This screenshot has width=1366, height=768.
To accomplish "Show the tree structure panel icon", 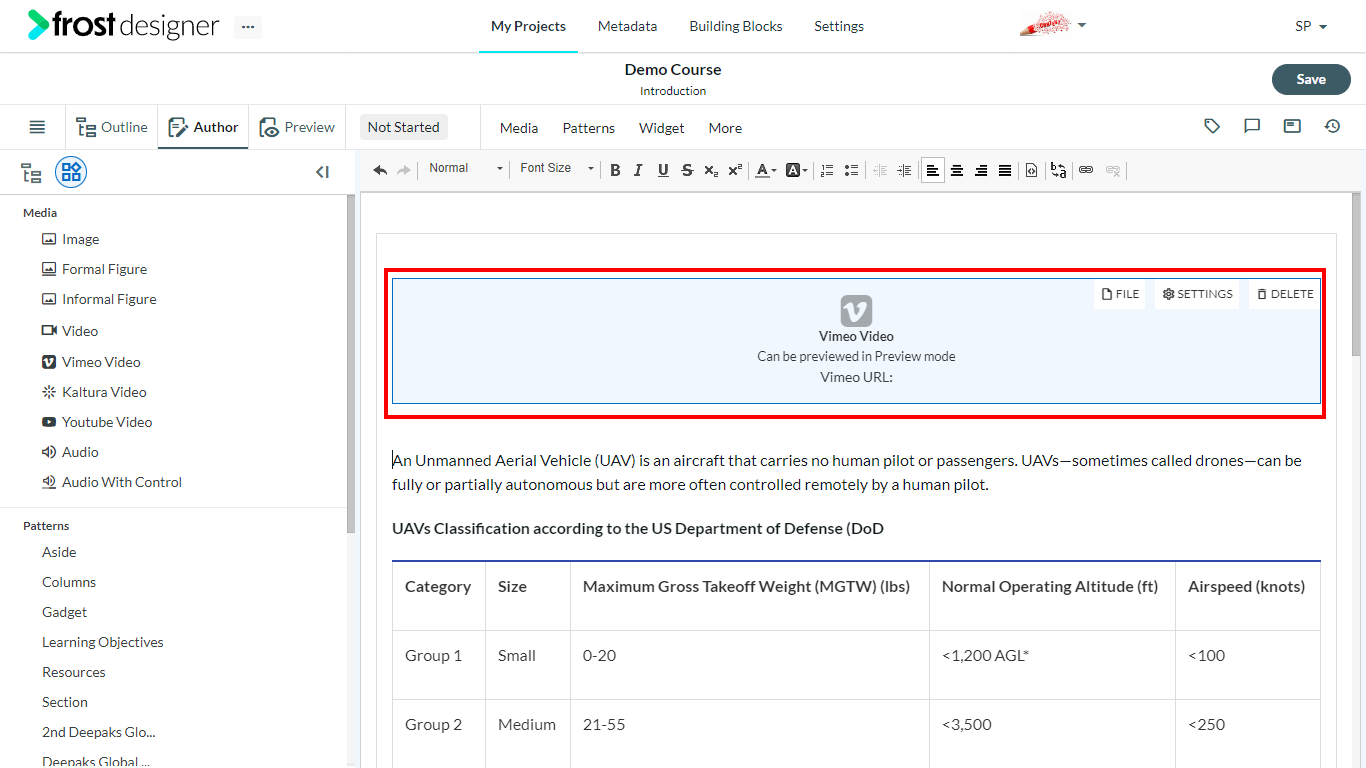I will coord(32,173).
